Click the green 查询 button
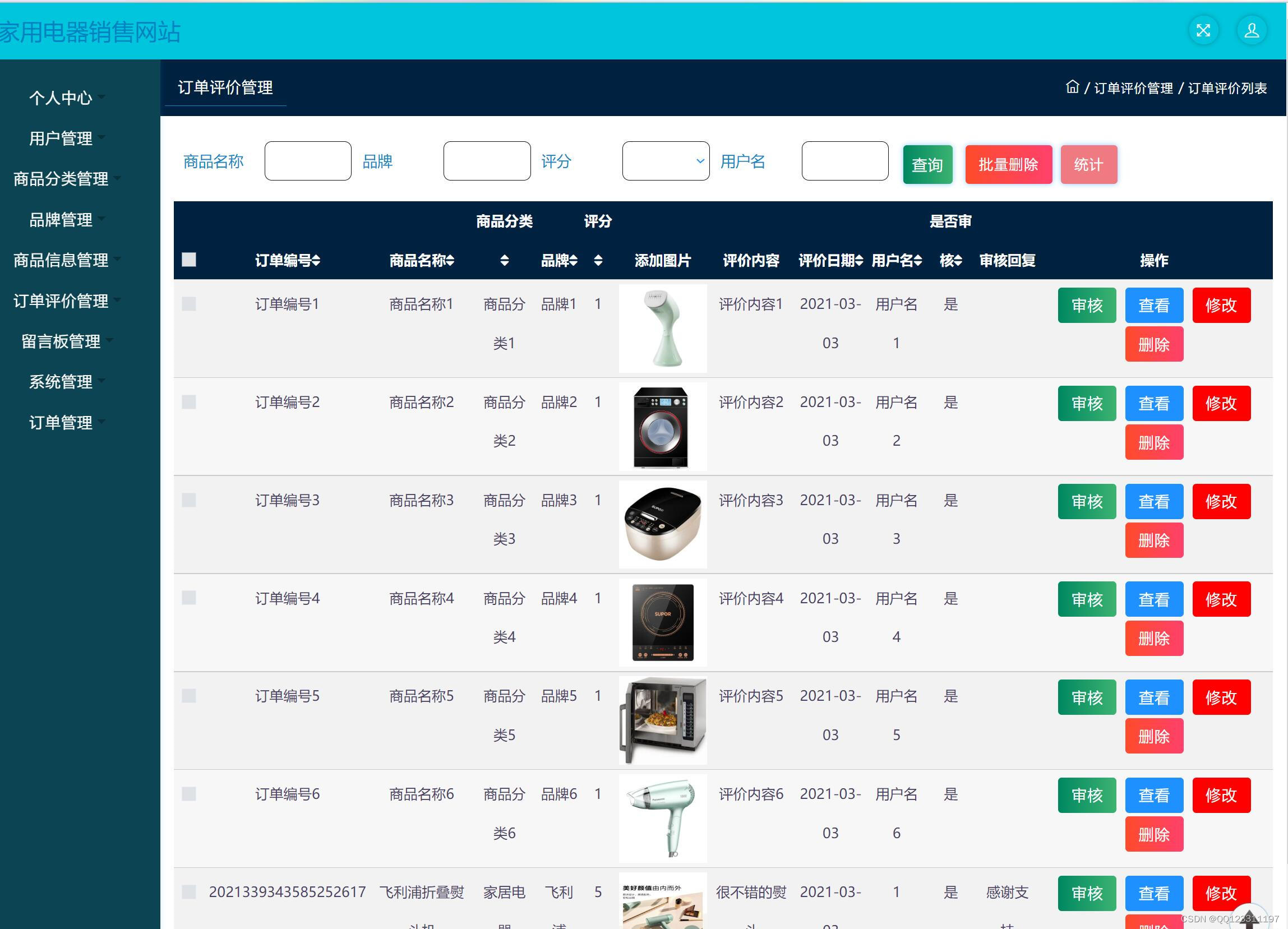1288x929 pixels. pyautogui.click(x=927, y=164)
